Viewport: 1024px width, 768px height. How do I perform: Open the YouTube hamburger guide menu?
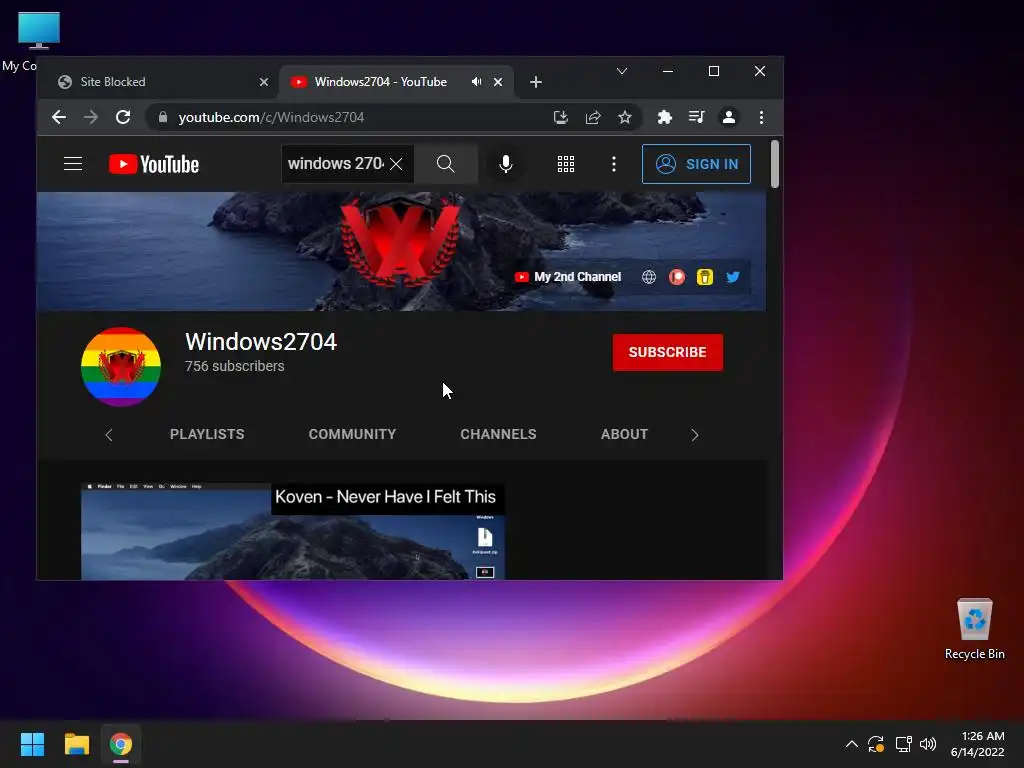click(73, 164)
